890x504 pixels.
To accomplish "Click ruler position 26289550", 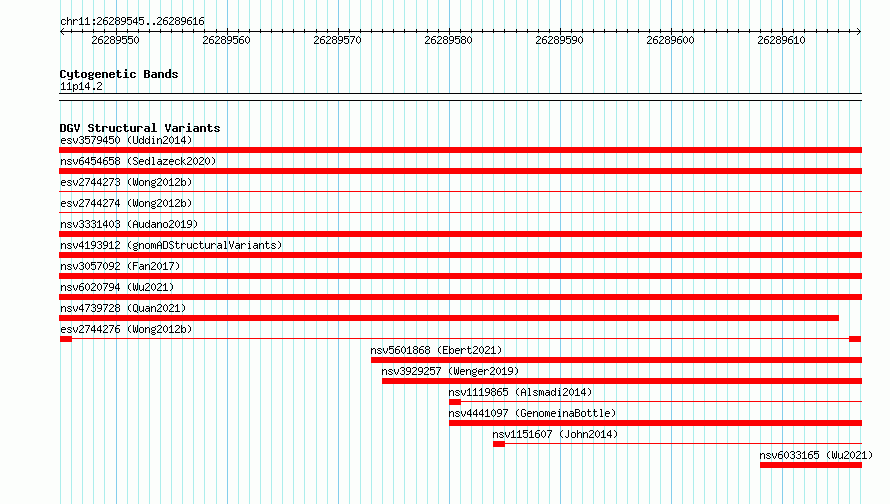I will (115, 40).
